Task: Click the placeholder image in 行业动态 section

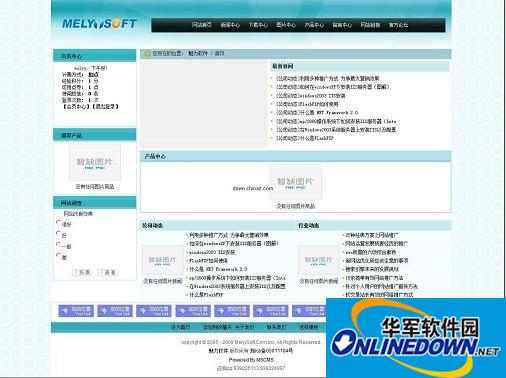Action: click(x=318, y=261)
